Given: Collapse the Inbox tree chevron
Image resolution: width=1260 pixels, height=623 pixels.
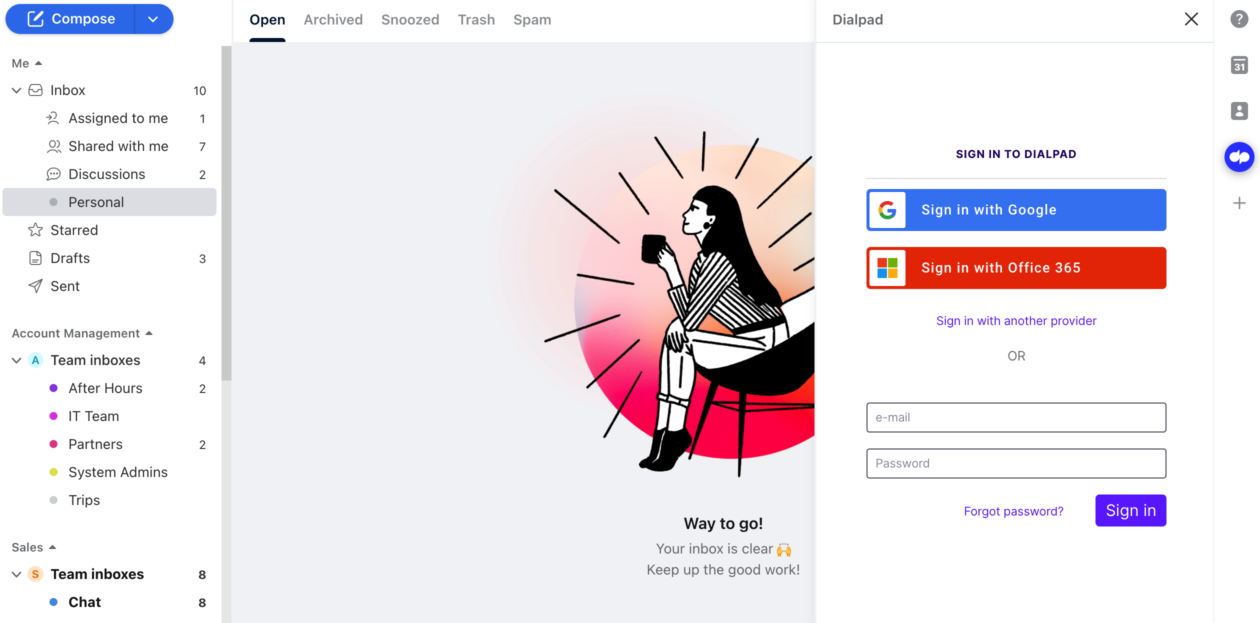Looking at the screenshot, I should (x=16, y=90).
